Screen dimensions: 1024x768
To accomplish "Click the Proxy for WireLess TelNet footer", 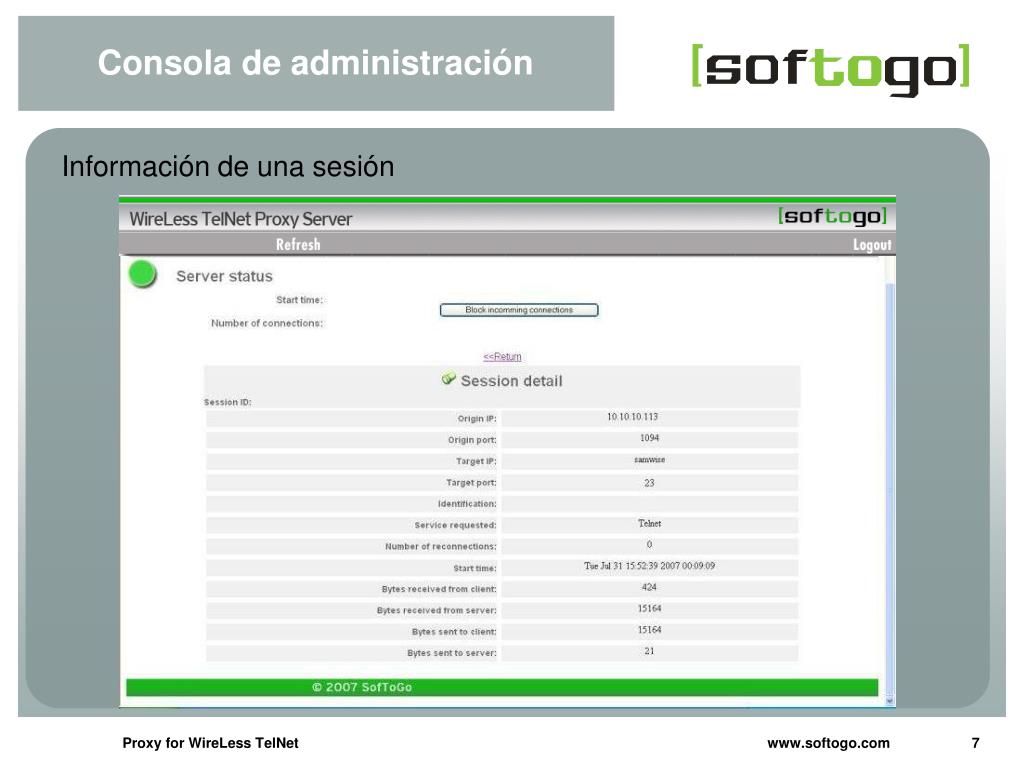I will click(210, 743).
